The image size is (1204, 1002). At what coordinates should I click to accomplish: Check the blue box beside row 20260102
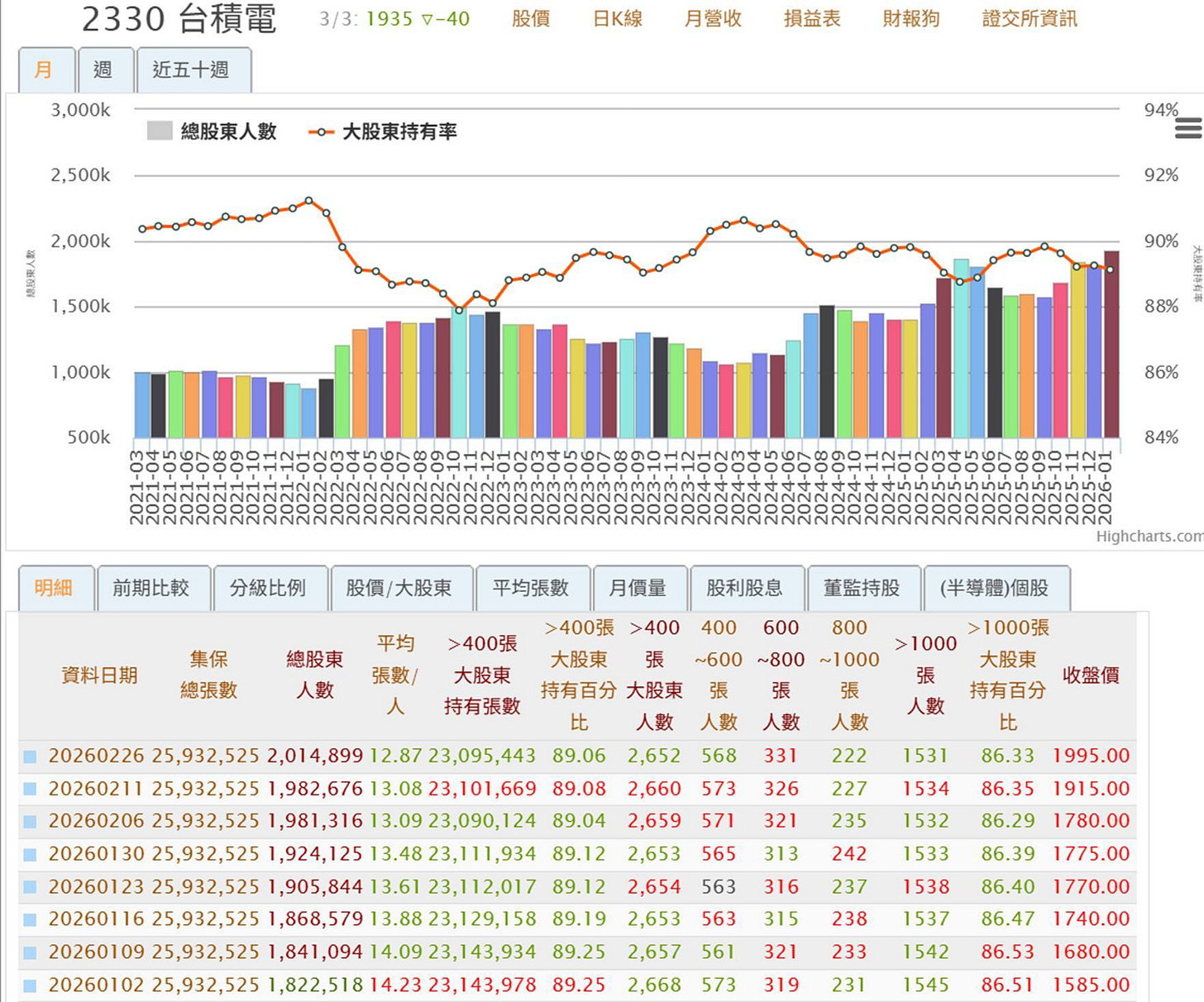pyautogui.click(x=31, y=985)
